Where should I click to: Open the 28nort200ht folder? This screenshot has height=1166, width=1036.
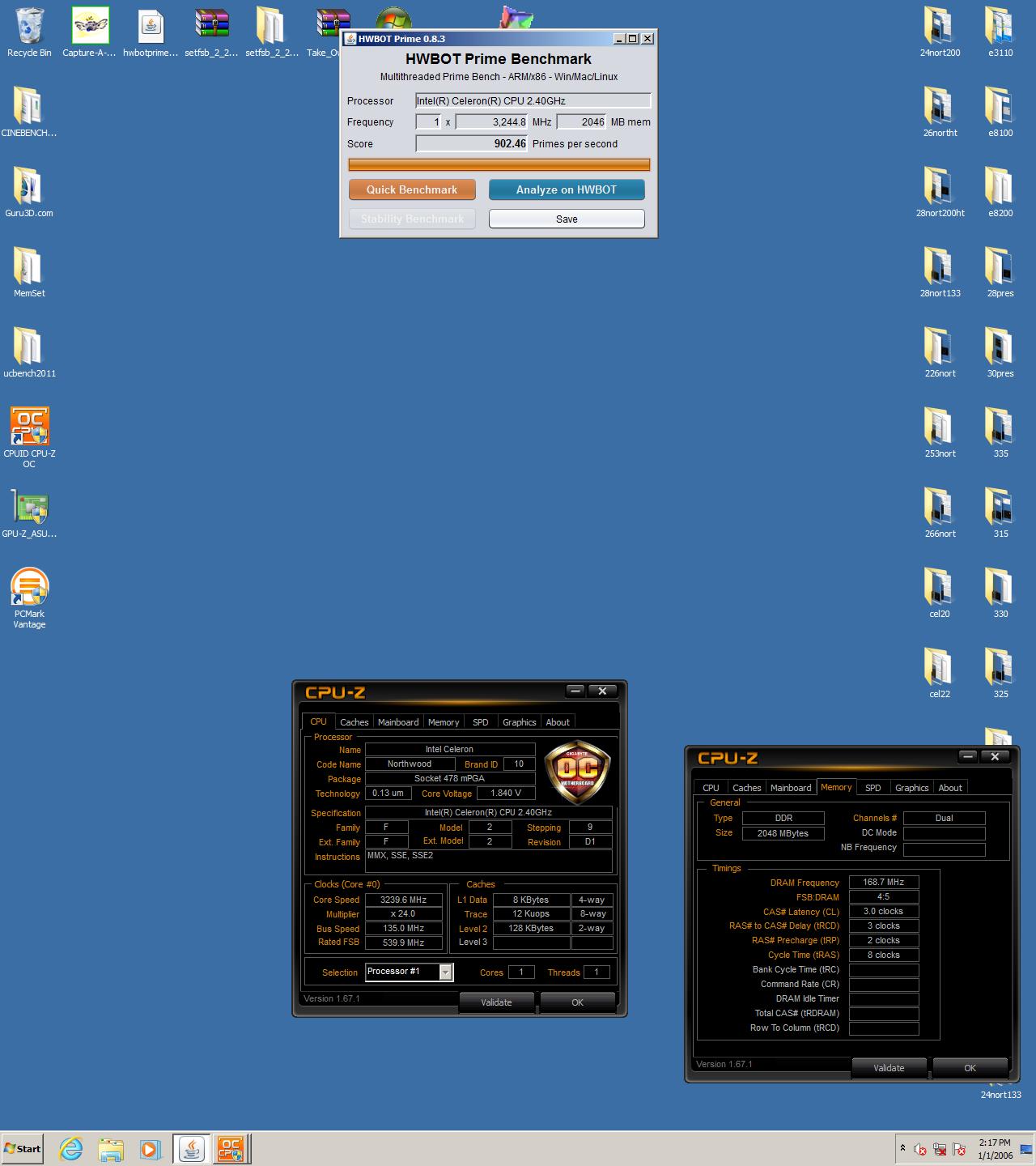[940, 193]
